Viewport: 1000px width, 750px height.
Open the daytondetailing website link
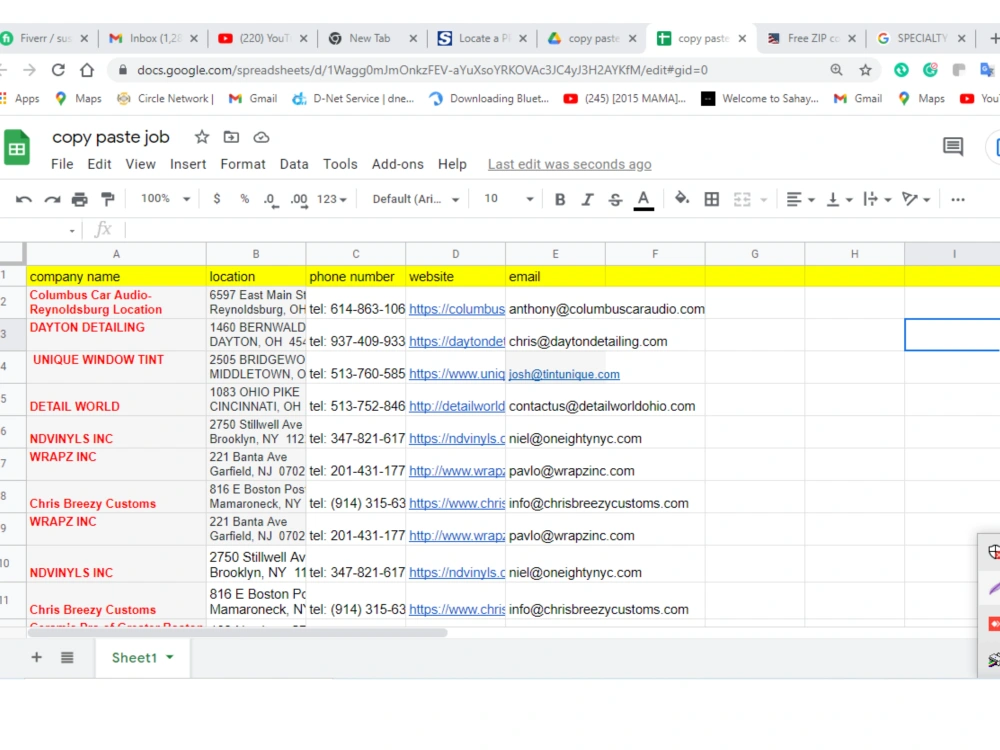click(457, 342)
